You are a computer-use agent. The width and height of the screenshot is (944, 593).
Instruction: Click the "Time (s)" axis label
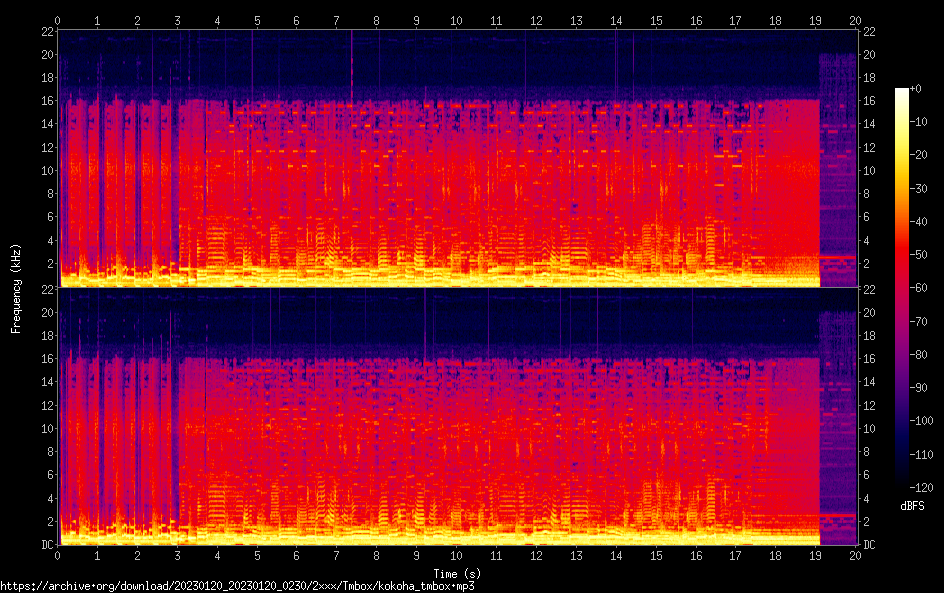pos(457,573)
